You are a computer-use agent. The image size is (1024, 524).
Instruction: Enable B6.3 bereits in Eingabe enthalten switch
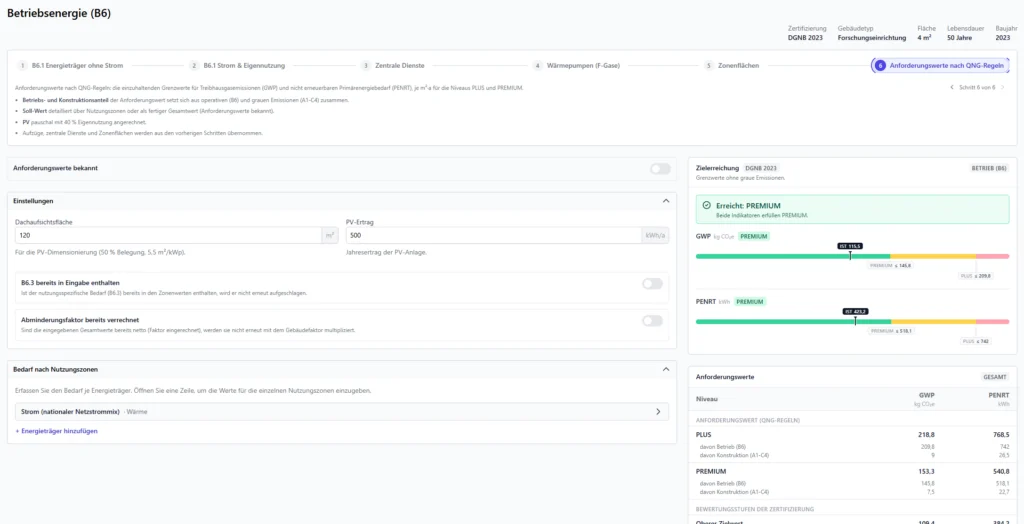652,284
